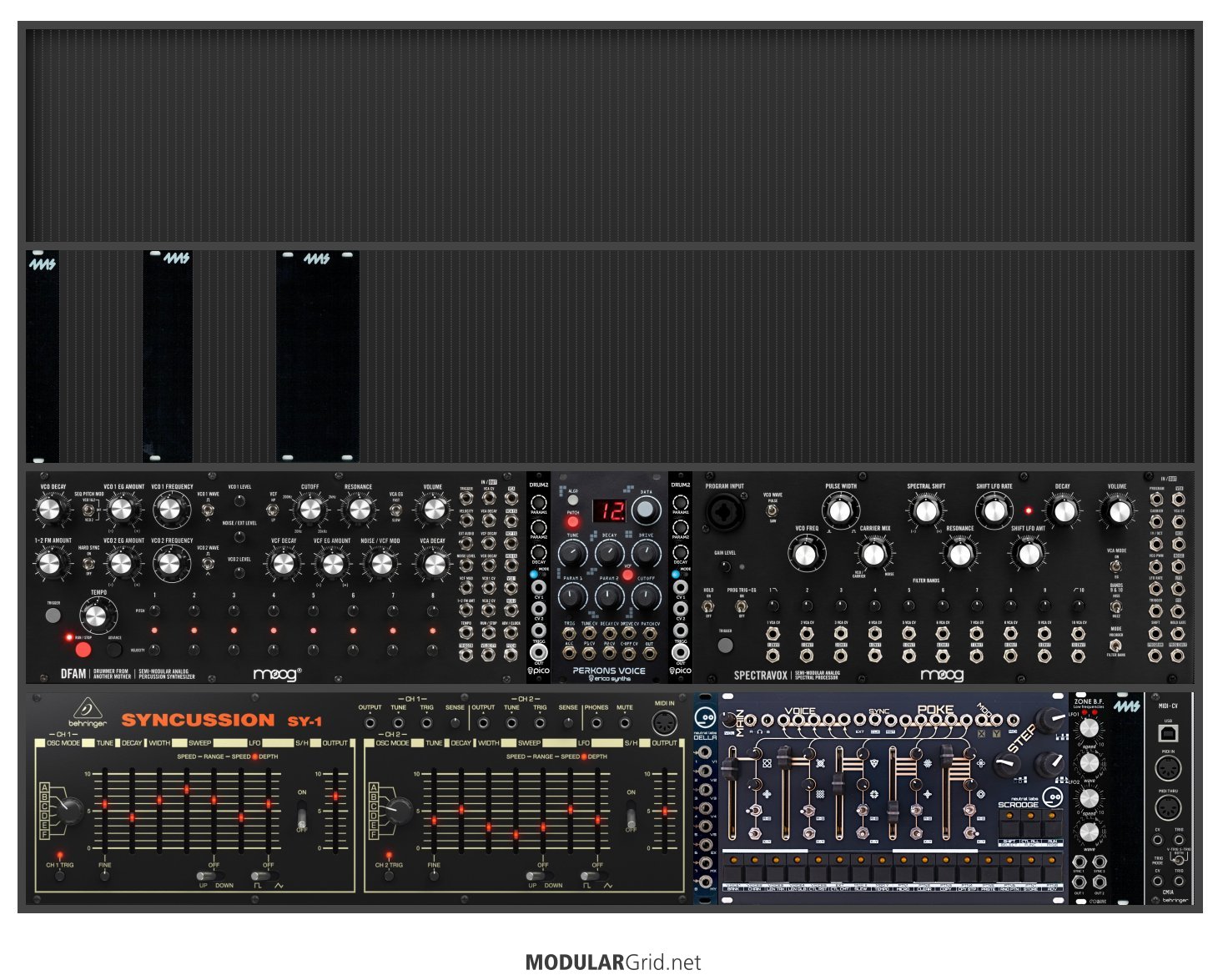
Task: Flip the Spectravox Hold switch
Action: pos(708,607)
